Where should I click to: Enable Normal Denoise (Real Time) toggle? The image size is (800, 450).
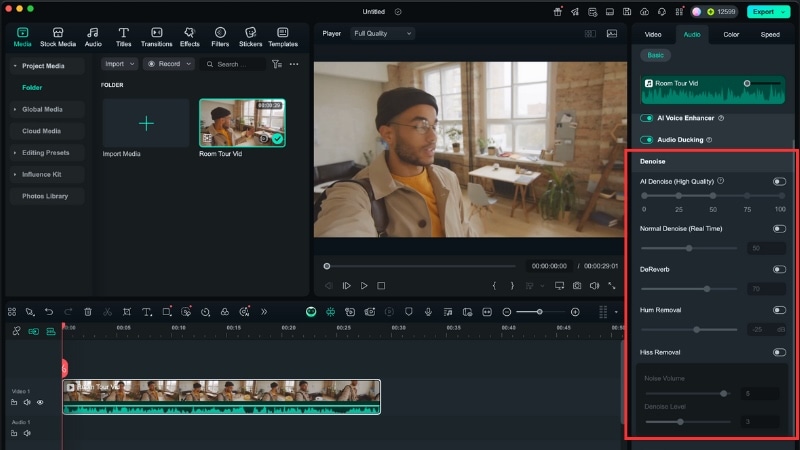coord(779,229)
